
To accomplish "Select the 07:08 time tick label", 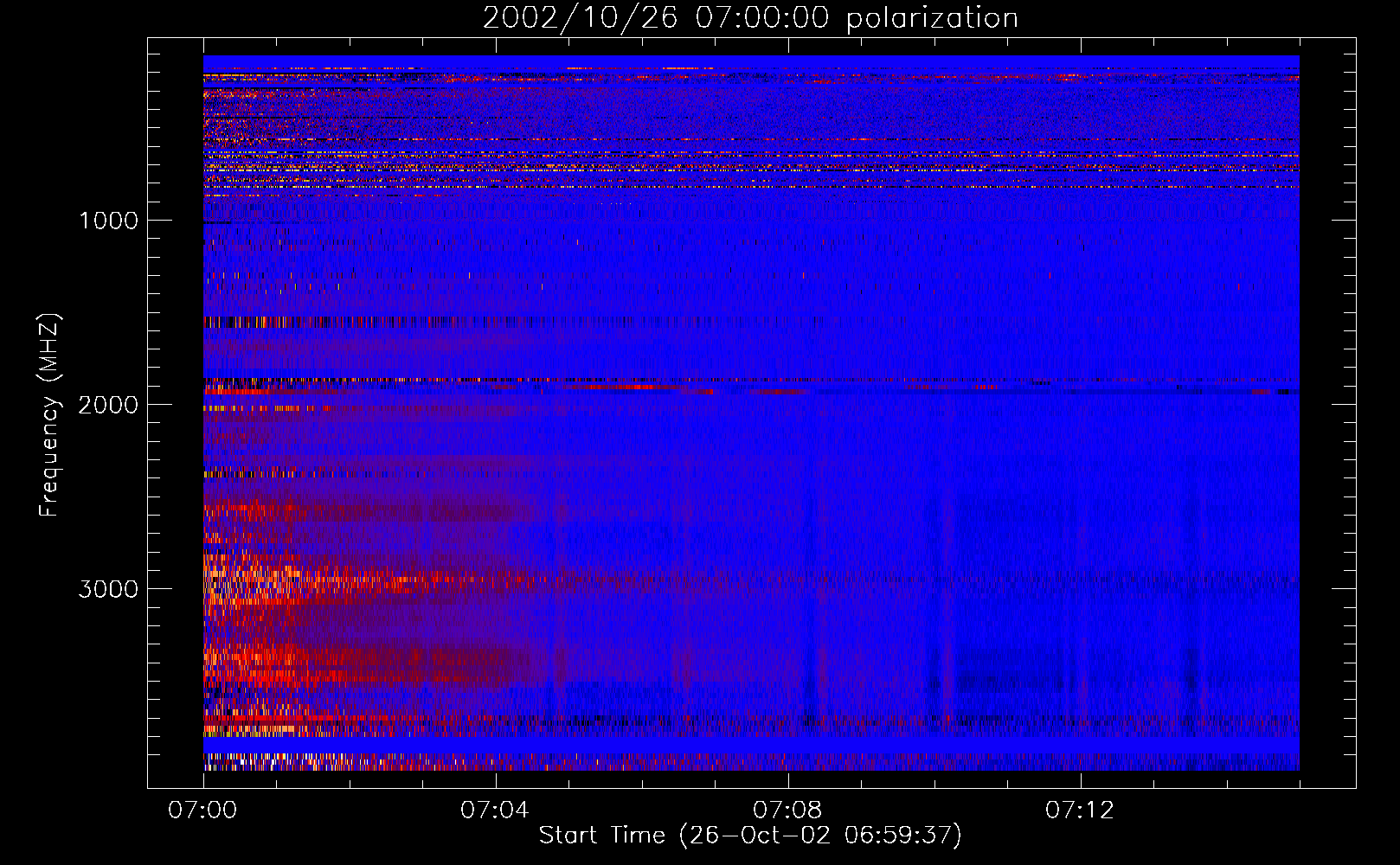I will pos(787,811).
